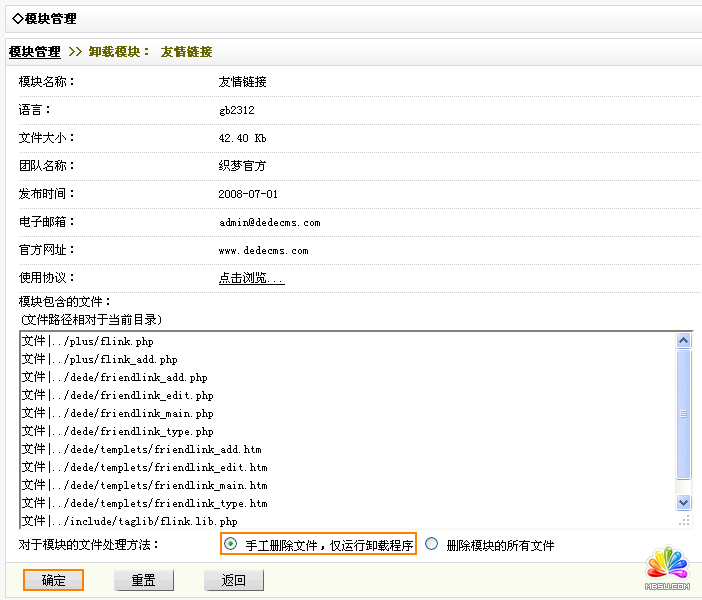Click the resize grip of the file list
Image resolution: width=702 pixels, height=600 pixels.
point(684,520)
